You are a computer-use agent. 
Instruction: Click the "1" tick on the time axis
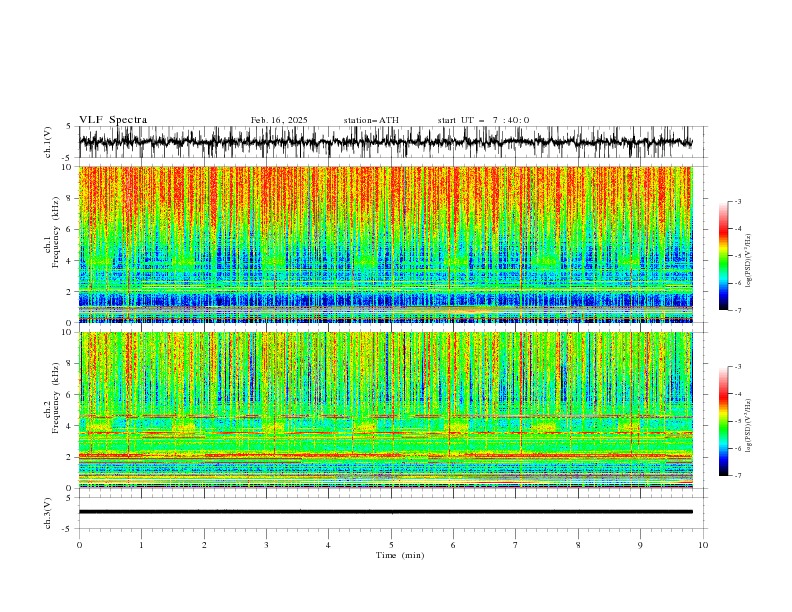[142, 545]
